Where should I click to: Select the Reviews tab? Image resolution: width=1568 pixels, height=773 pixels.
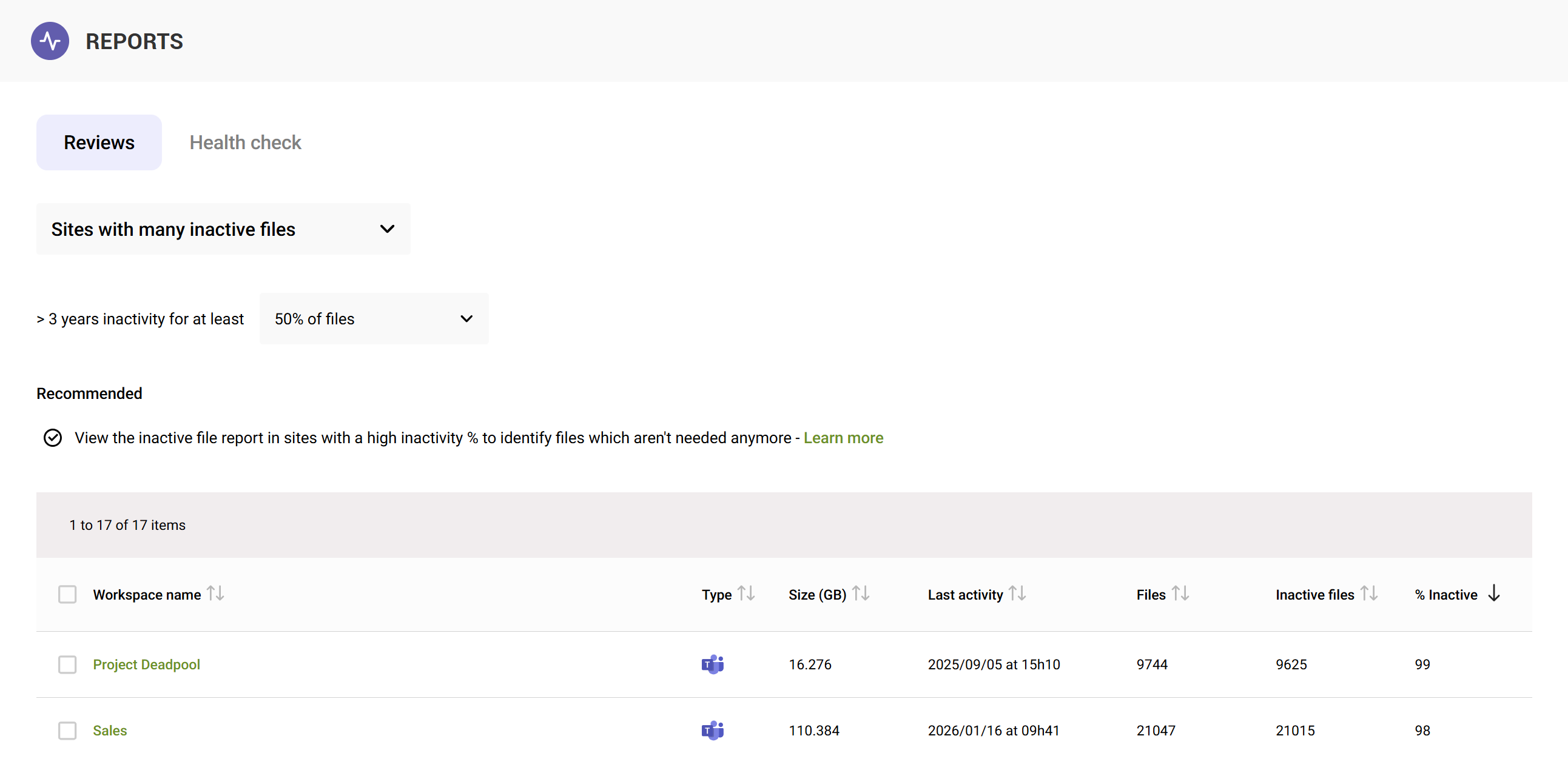pyautogui.click(x=99, y=142)
